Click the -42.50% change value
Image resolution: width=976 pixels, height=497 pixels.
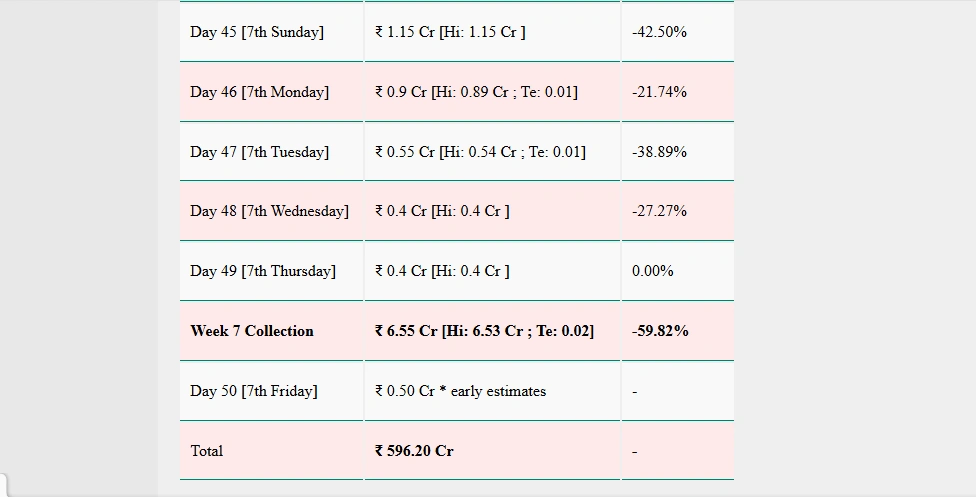click(x=659, y=32)
